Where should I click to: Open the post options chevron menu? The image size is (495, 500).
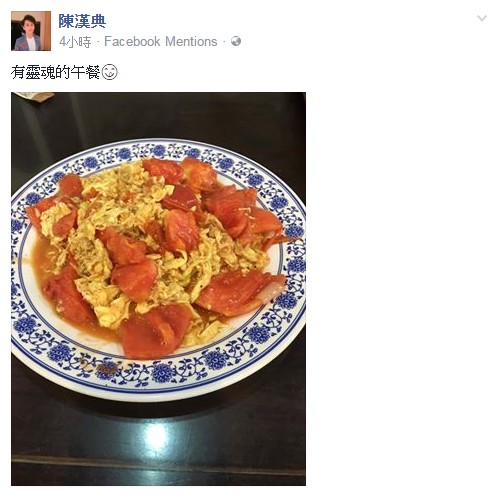[x=482, y=18]
